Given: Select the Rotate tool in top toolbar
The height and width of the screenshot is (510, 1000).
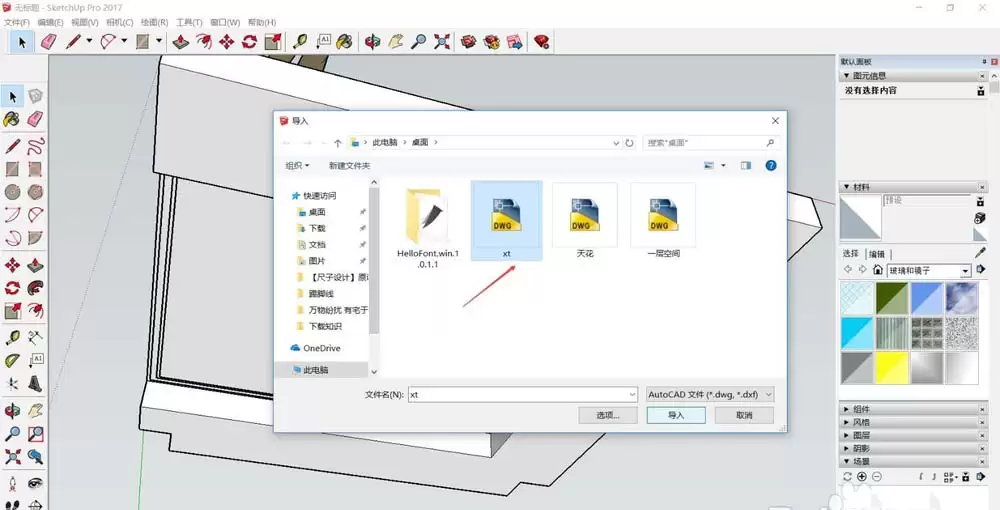Looking at the screenshot, I should pos(249,42).
